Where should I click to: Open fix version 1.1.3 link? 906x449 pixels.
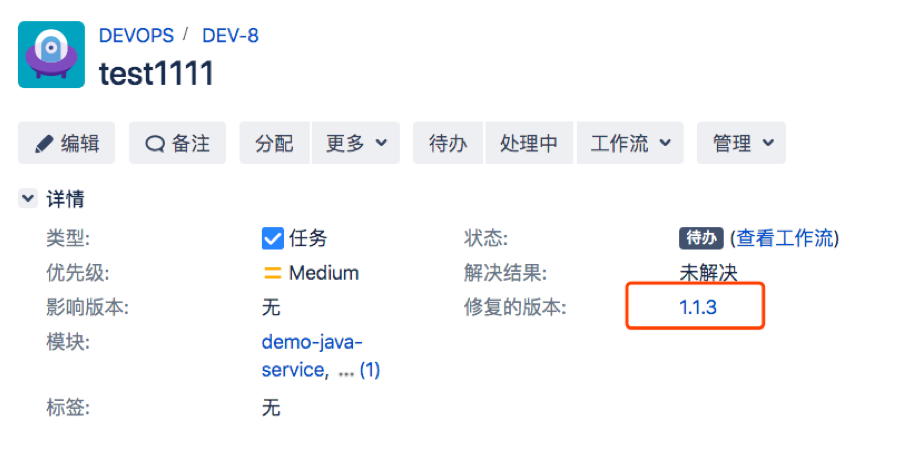[x=698, y=307]
